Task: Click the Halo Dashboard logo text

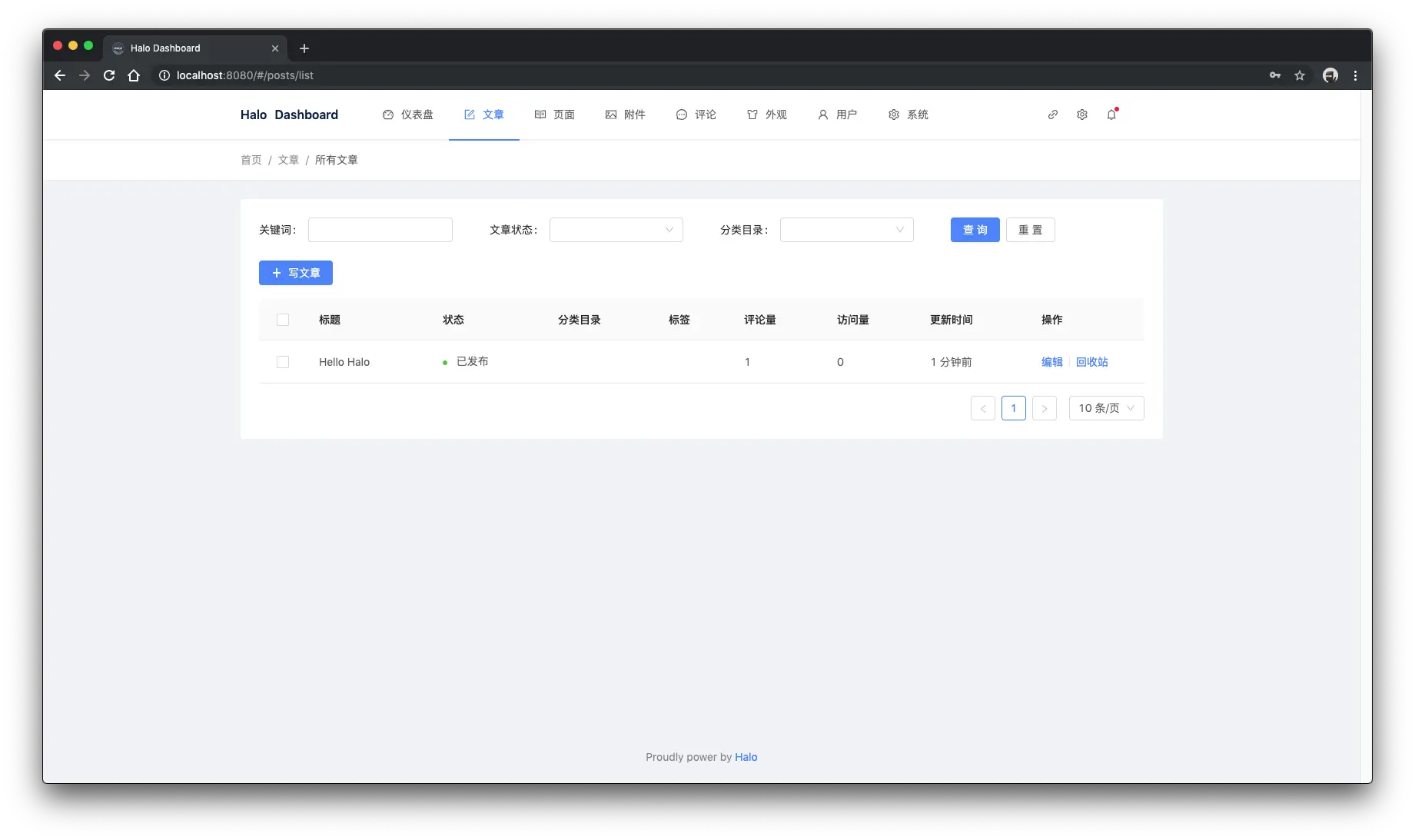Action: [x=289, y=115]
